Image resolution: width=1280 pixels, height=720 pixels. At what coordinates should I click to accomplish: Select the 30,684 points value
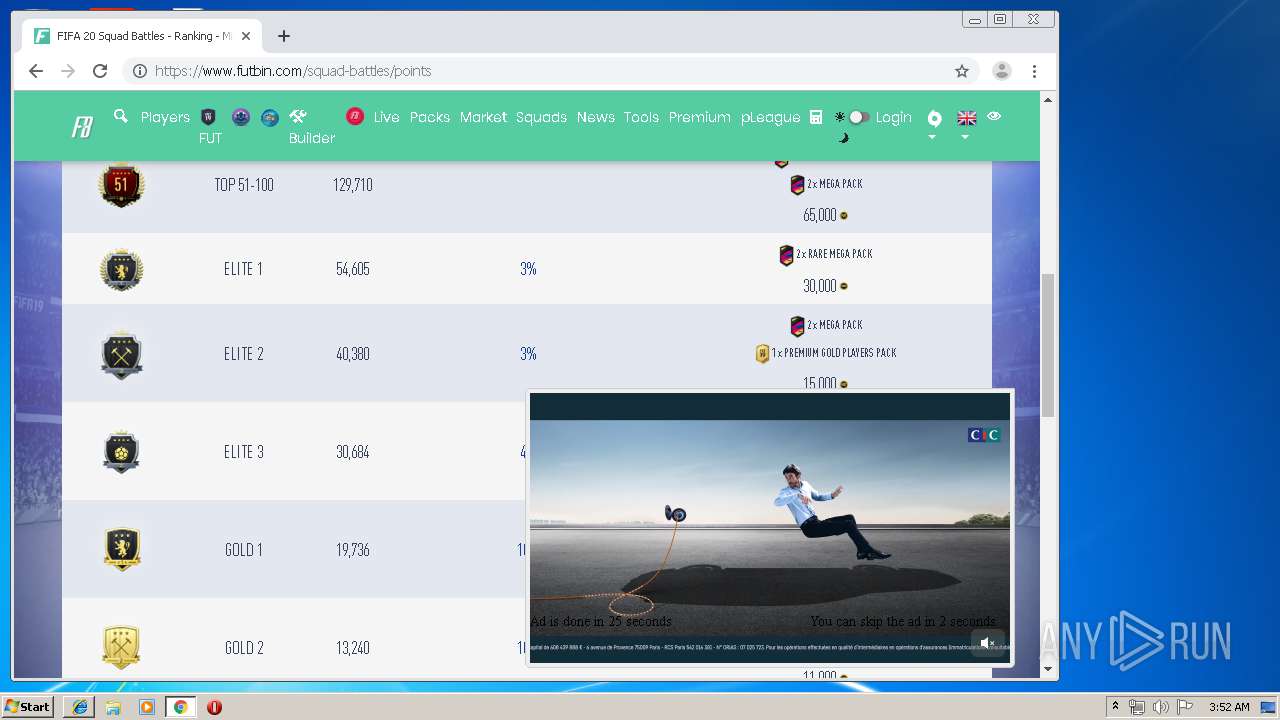click(x=353, y=452)
